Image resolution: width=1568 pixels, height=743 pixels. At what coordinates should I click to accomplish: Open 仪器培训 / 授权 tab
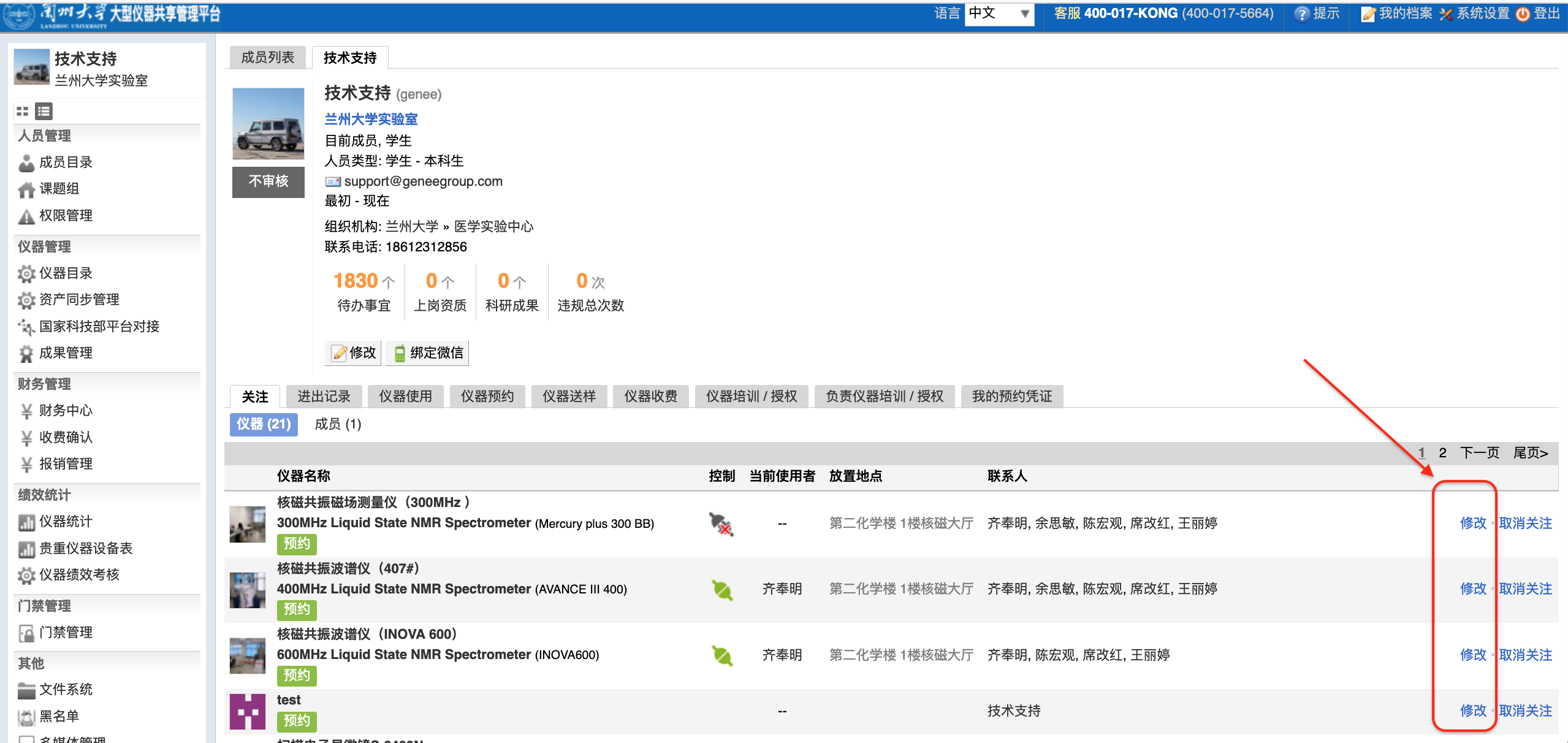[x=752, y=397]
